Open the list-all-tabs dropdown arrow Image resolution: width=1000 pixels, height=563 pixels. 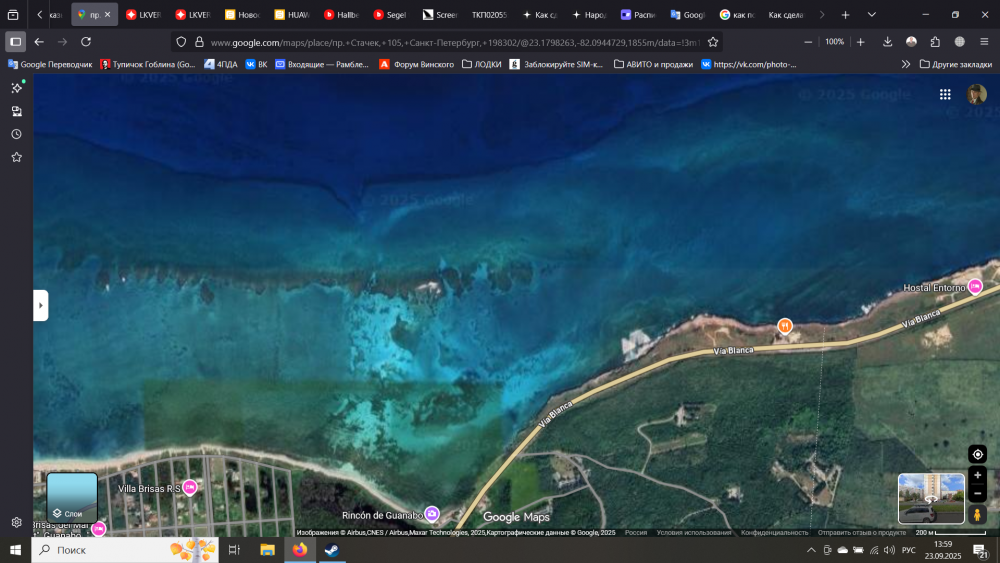872,15
